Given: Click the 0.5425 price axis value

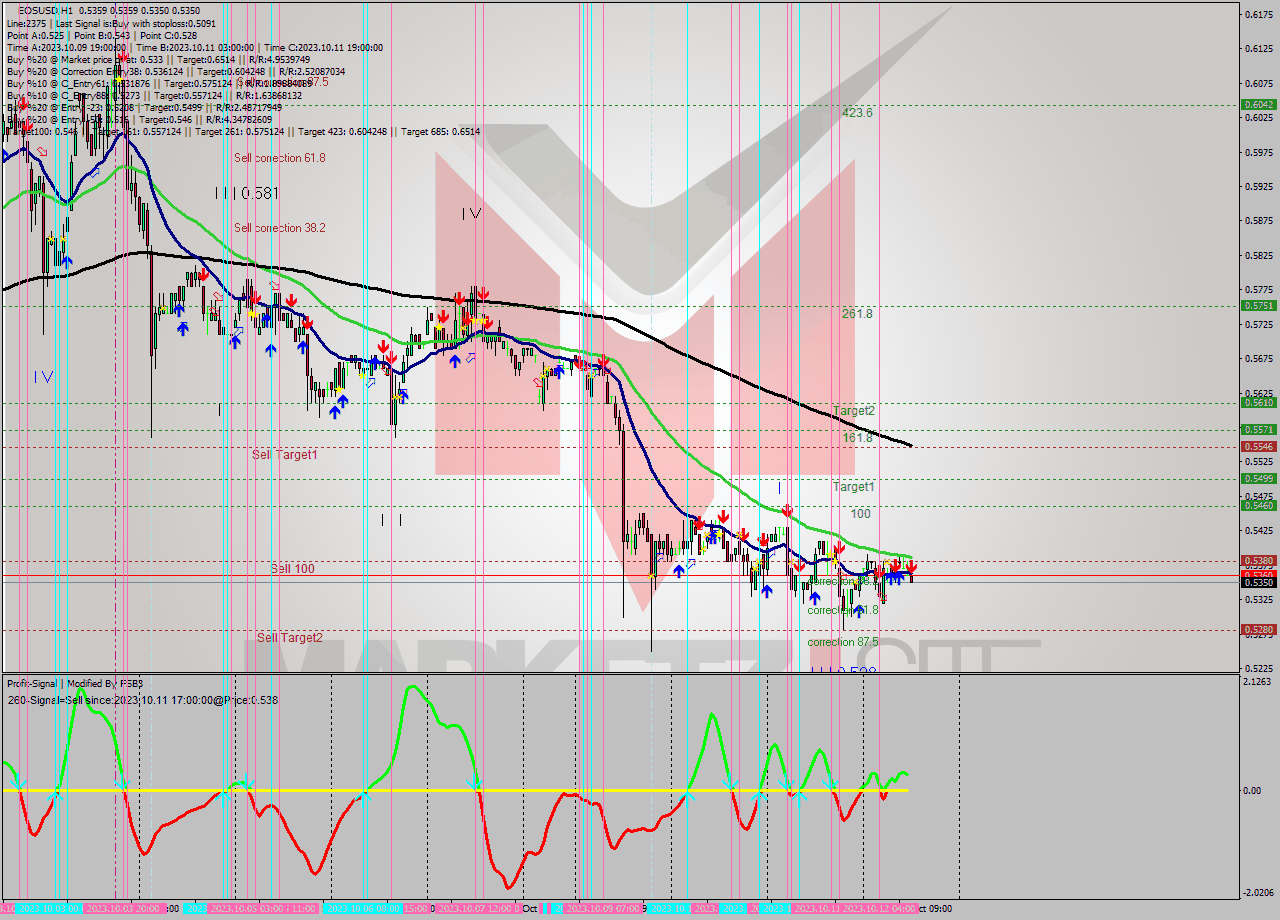Looking at the screenshot, I should [1259, 531].
